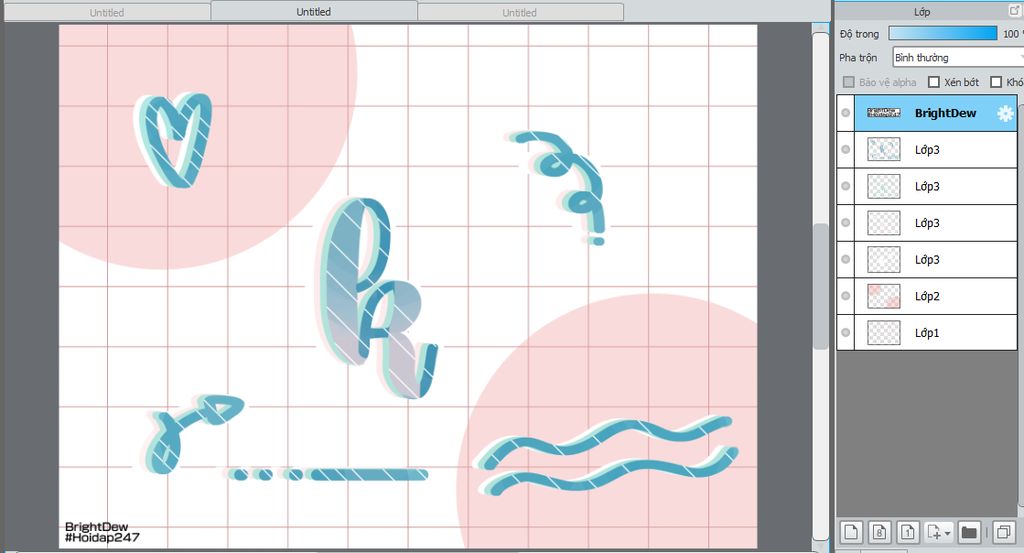Click the Lớp panel title
Screen dimensions: 1024x553
coord(921,12)
